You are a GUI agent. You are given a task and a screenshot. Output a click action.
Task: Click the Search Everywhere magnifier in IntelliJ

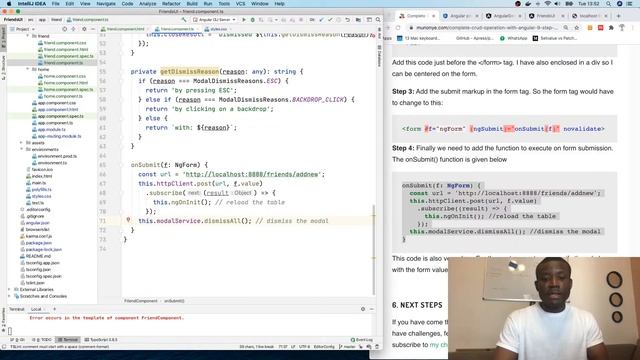click(378, 20)
